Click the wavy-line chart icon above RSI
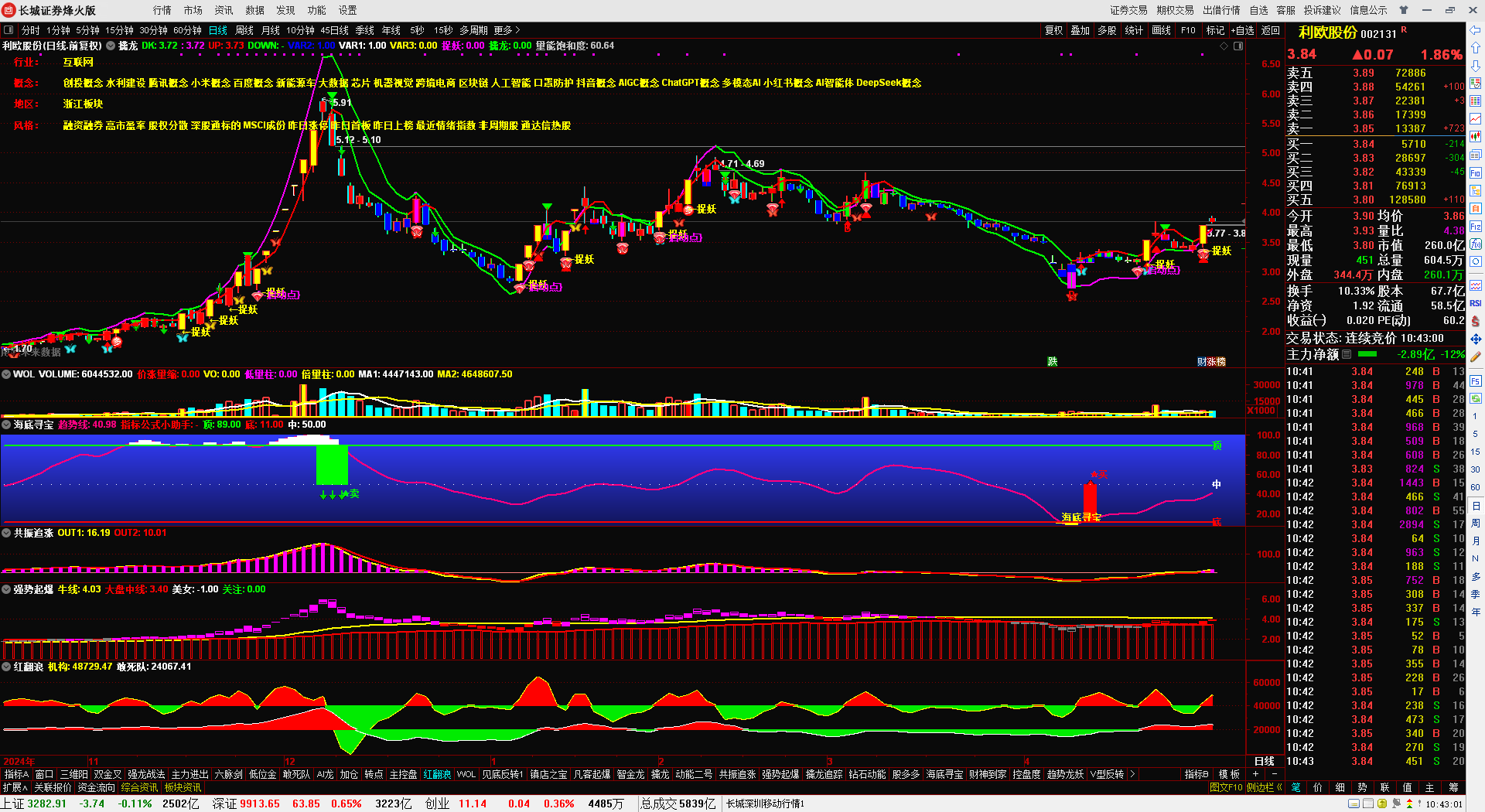Image resolution: width=1485 pixels, height=812 pixels. pos(1476,285)
